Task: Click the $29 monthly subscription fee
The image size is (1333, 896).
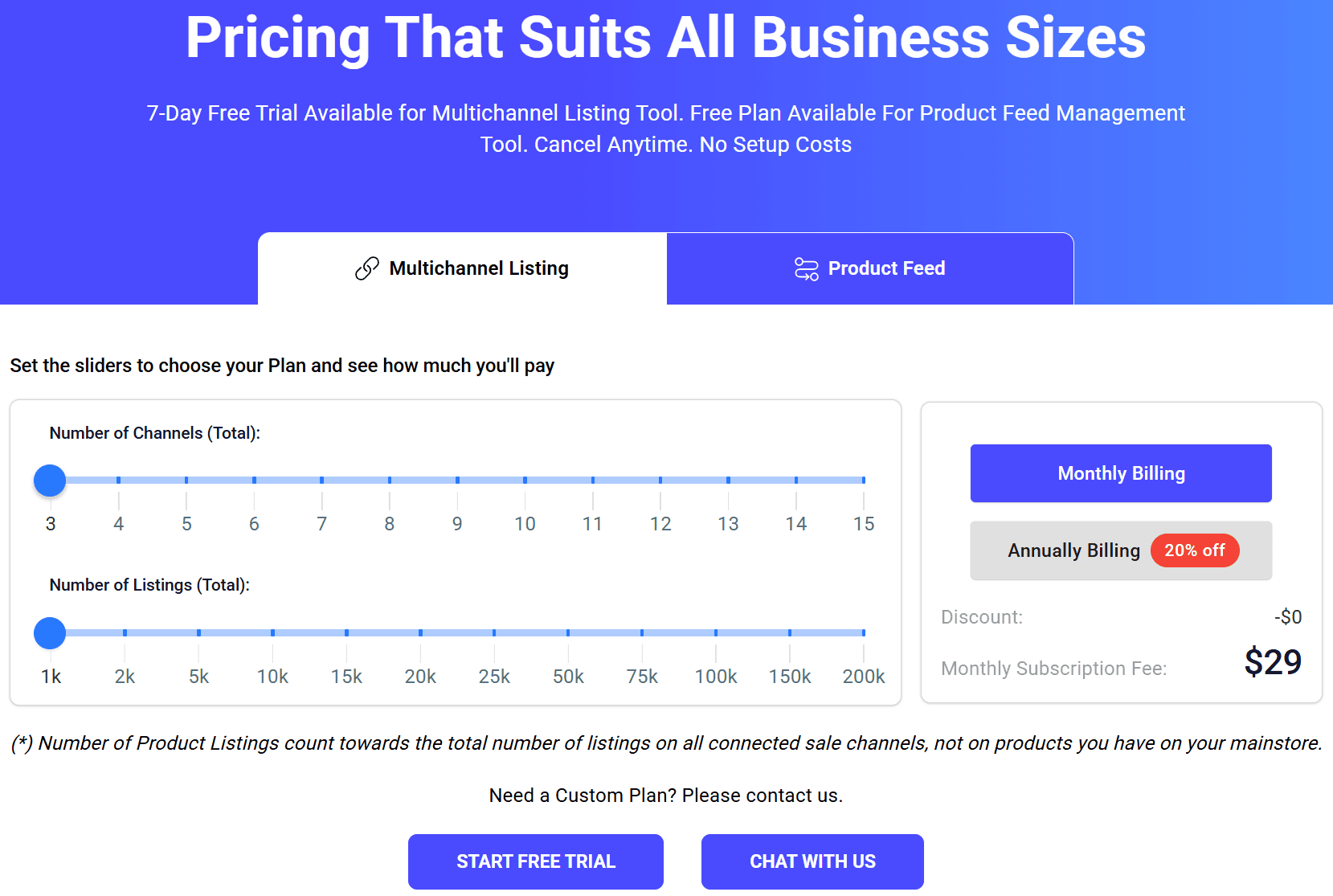Action: click(x=1273, y=662)
